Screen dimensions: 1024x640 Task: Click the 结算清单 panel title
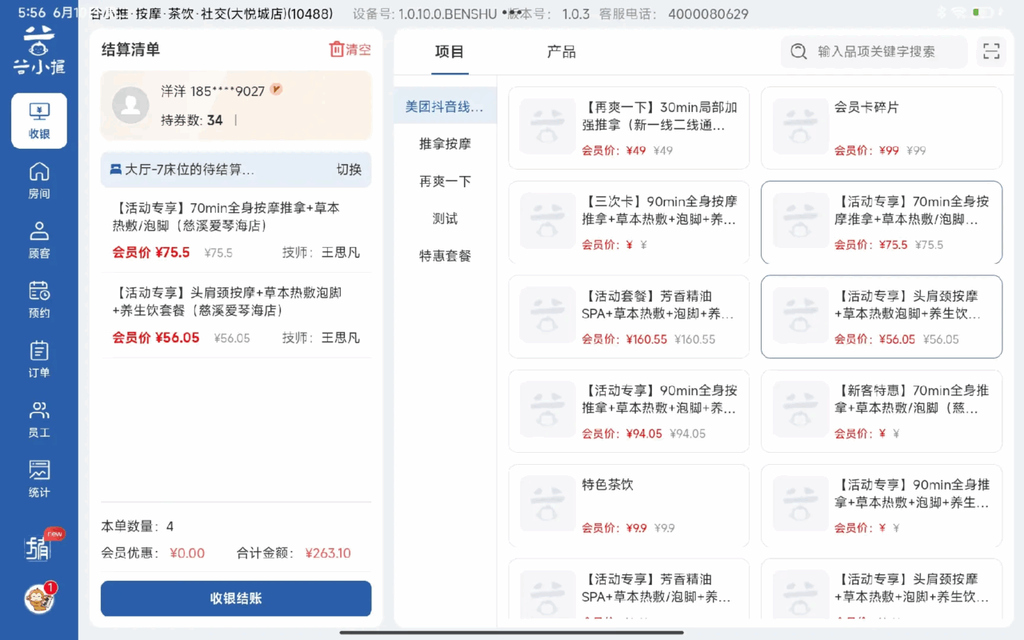coord(131,50)
